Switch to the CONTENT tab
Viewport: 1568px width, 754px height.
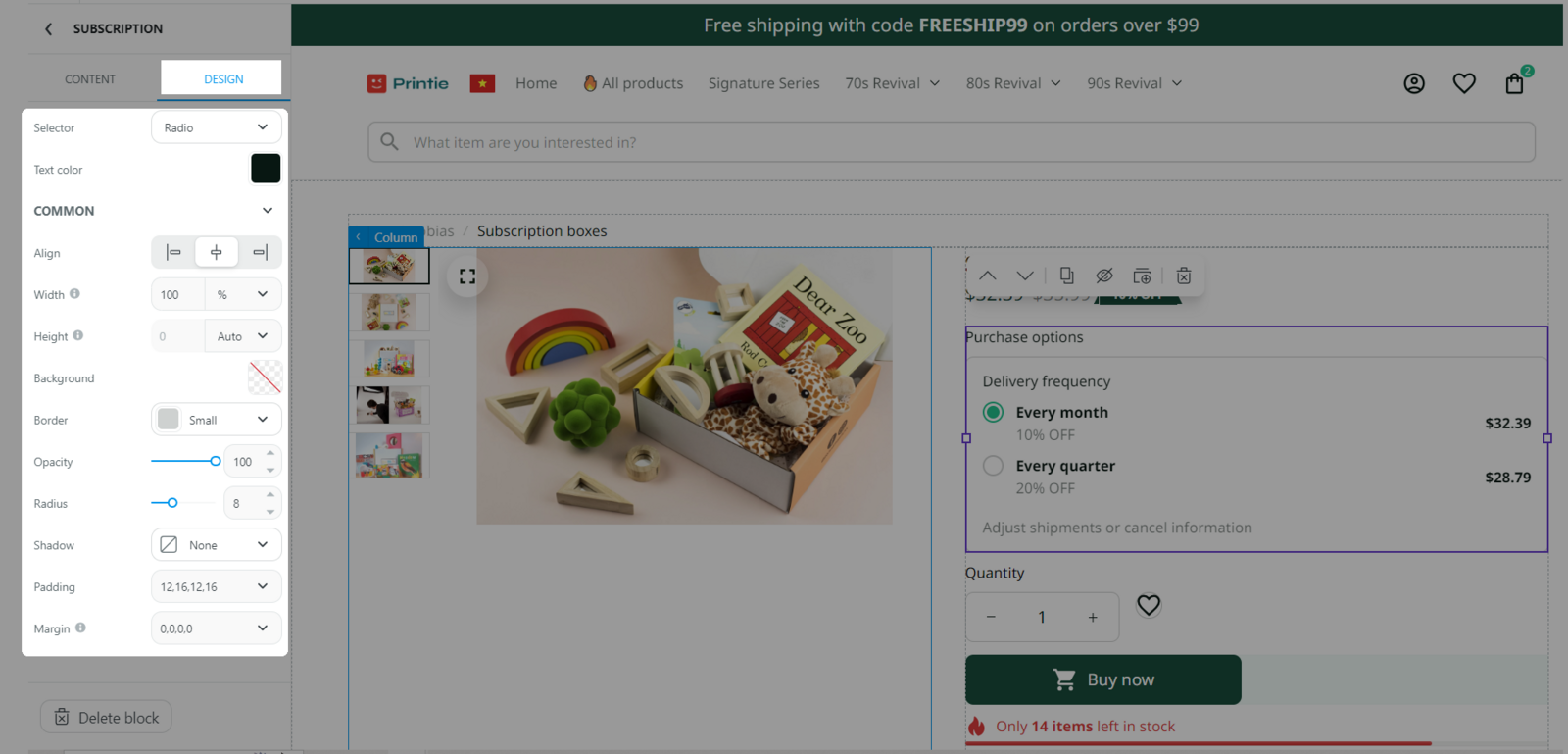pos(90,79)
